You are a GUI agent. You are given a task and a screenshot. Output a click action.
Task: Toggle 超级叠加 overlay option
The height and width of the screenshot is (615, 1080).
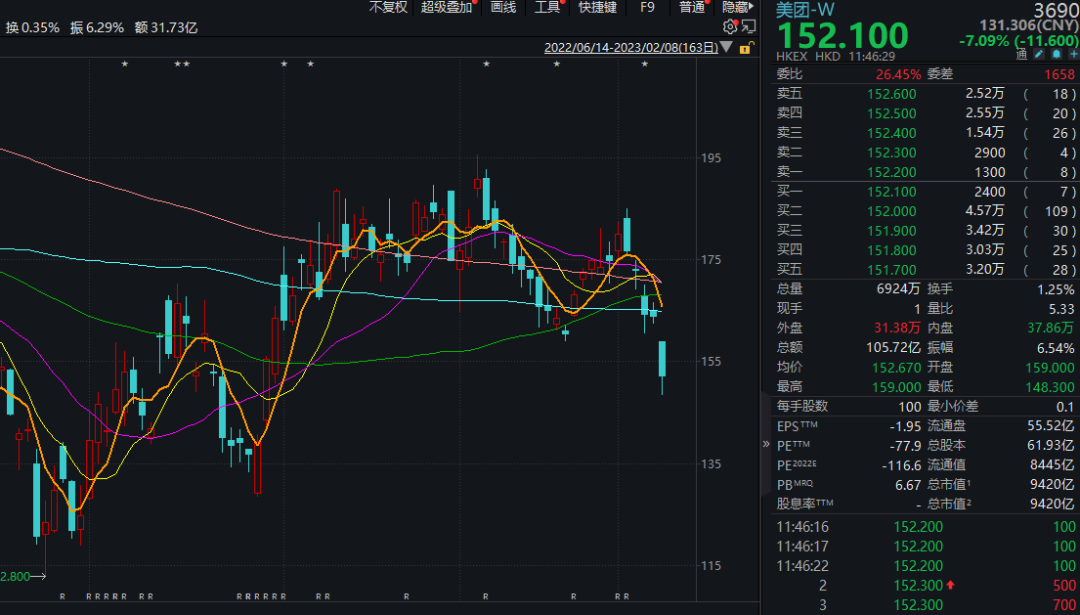click(446, 7)
